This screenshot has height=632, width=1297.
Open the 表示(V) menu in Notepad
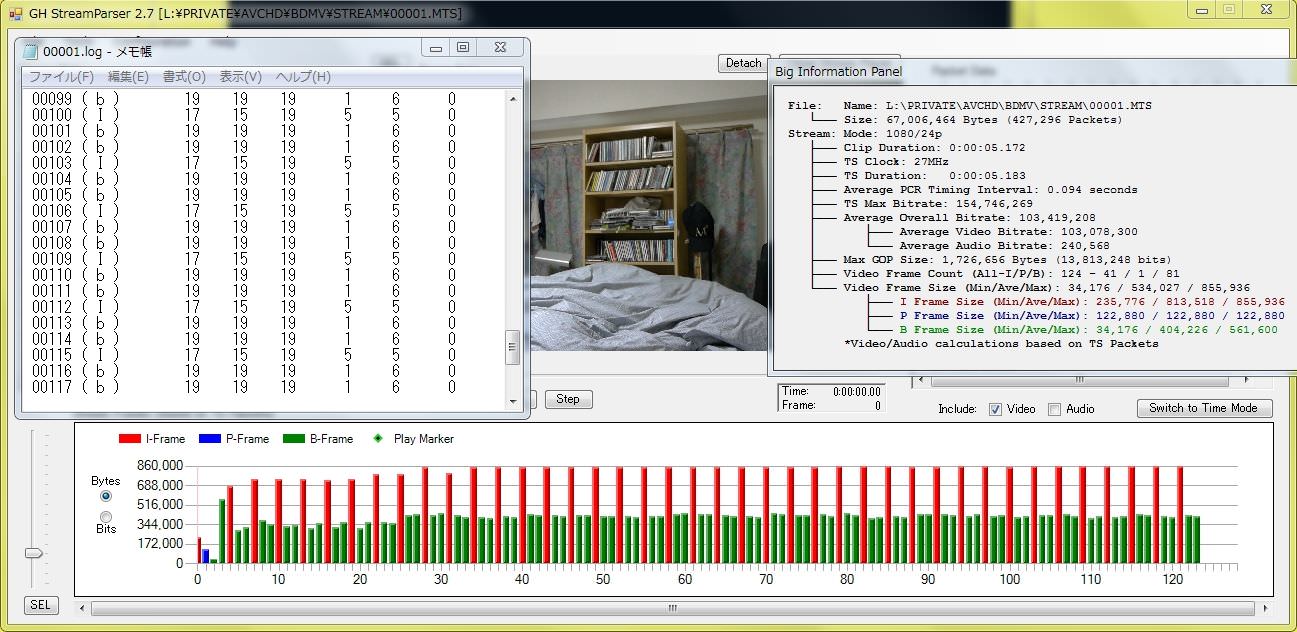241,77
